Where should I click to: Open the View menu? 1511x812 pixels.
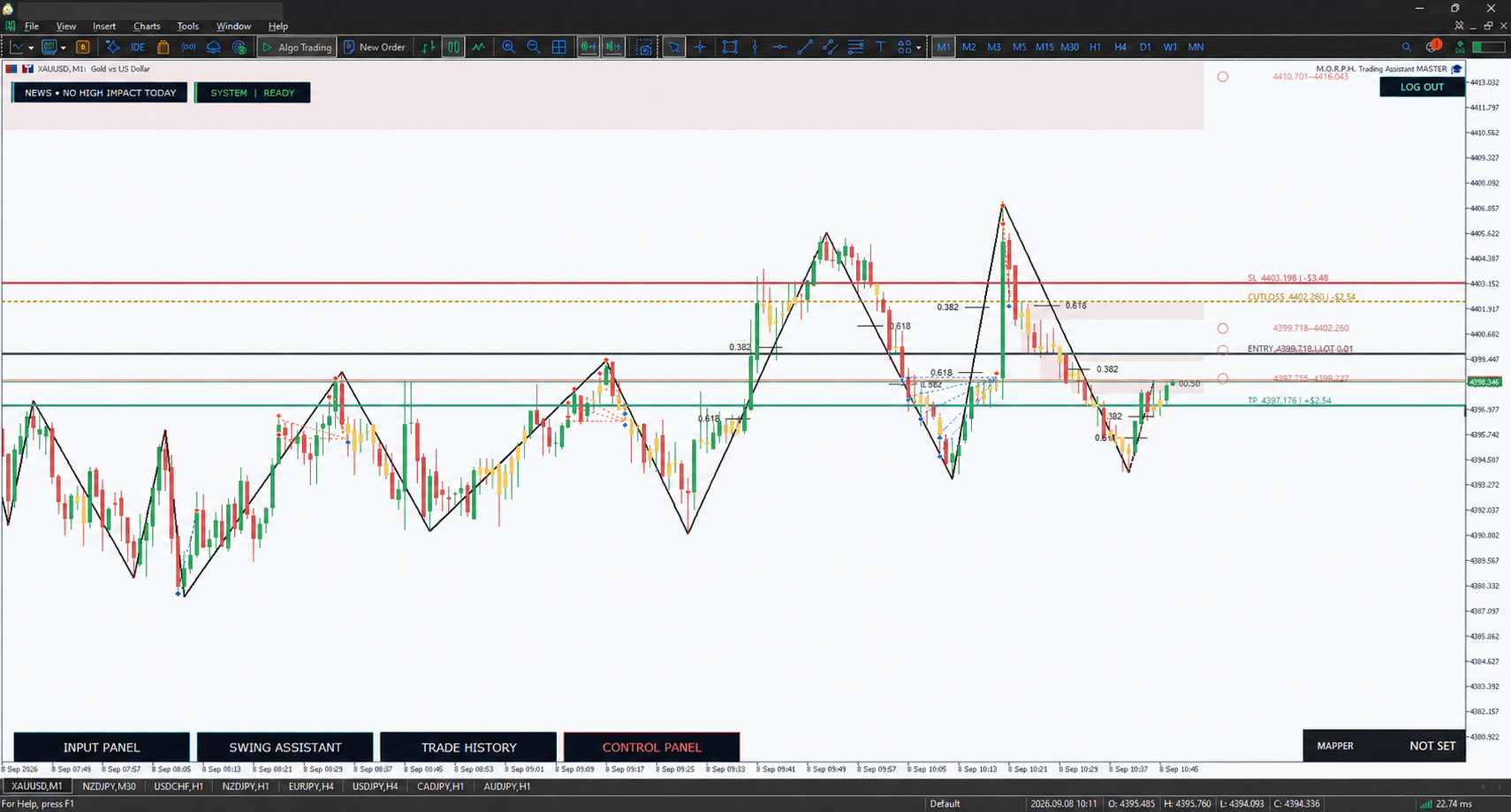click(x=66, y=26)
